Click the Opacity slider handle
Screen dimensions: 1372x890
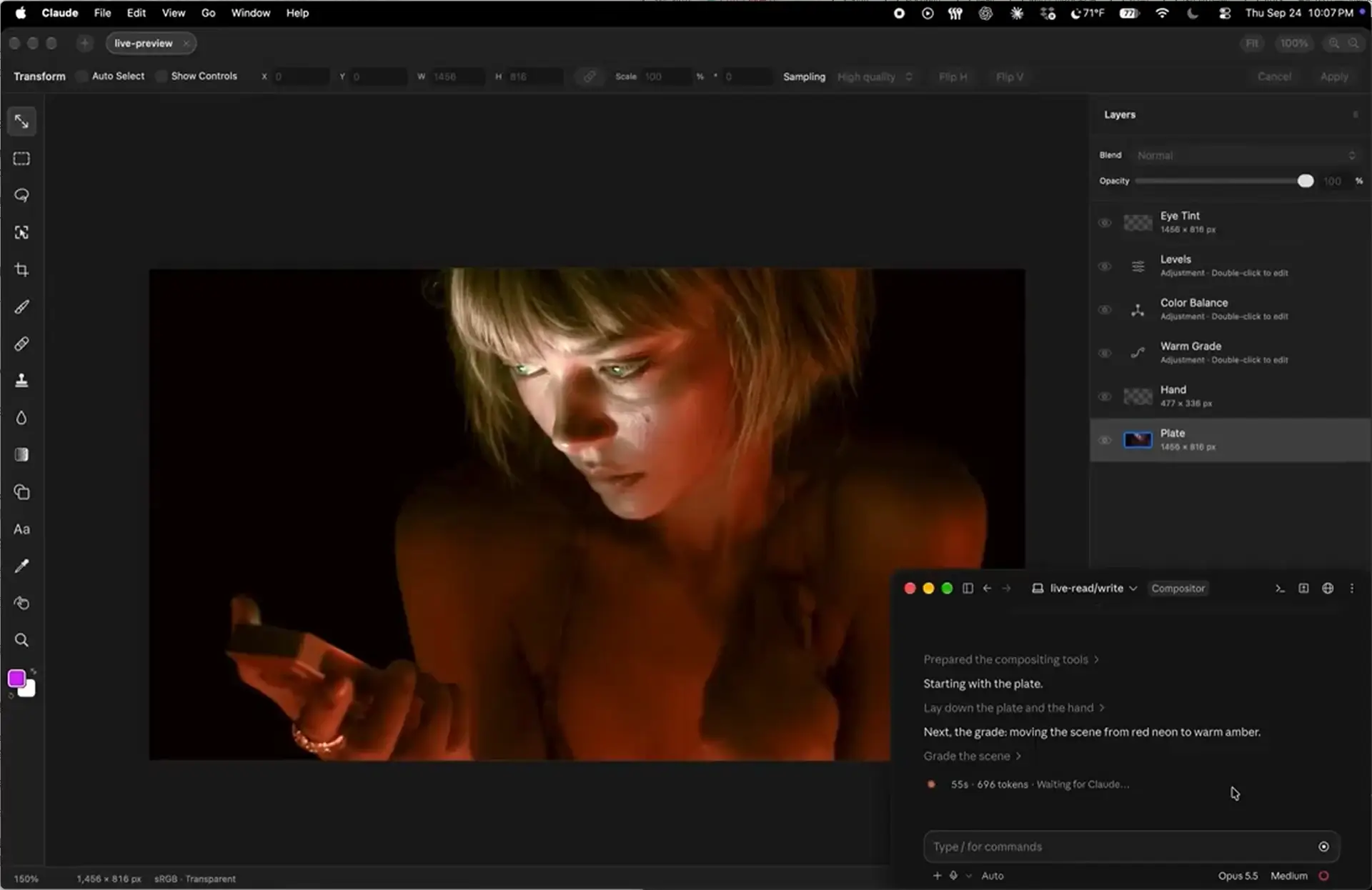tap(1305, 181)
